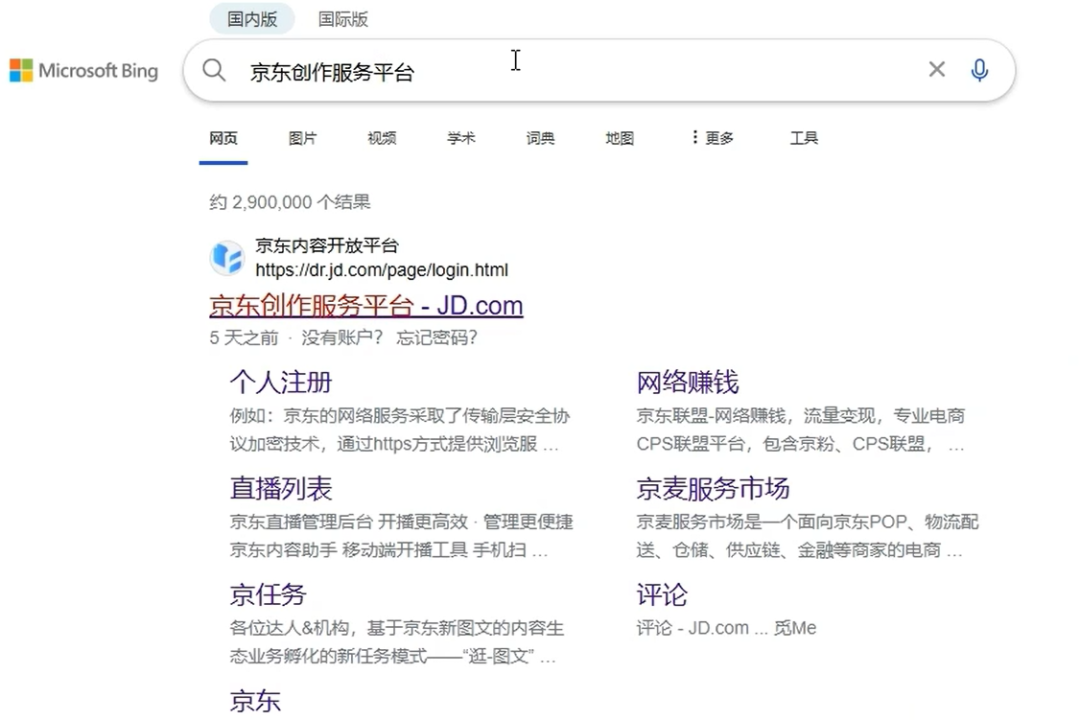
Task: Open the 网络赚钱 sitelink
Action: pyautogui.click(x=687, y=382)
